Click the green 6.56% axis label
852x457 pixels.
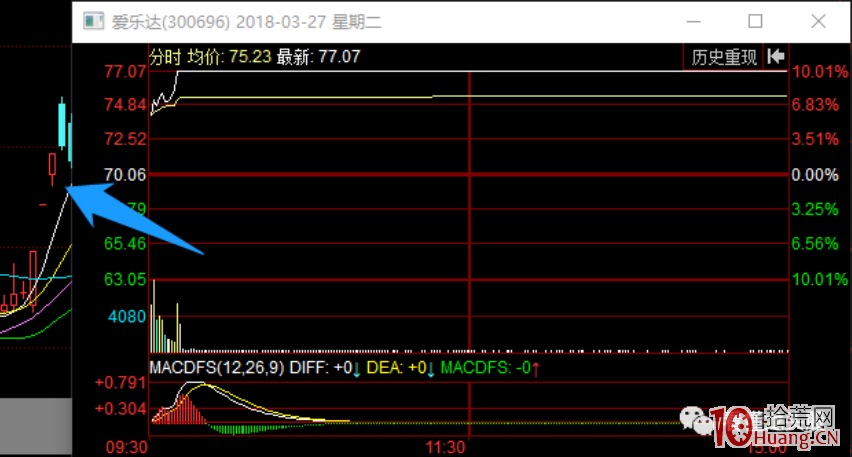[x=815, y=243]
